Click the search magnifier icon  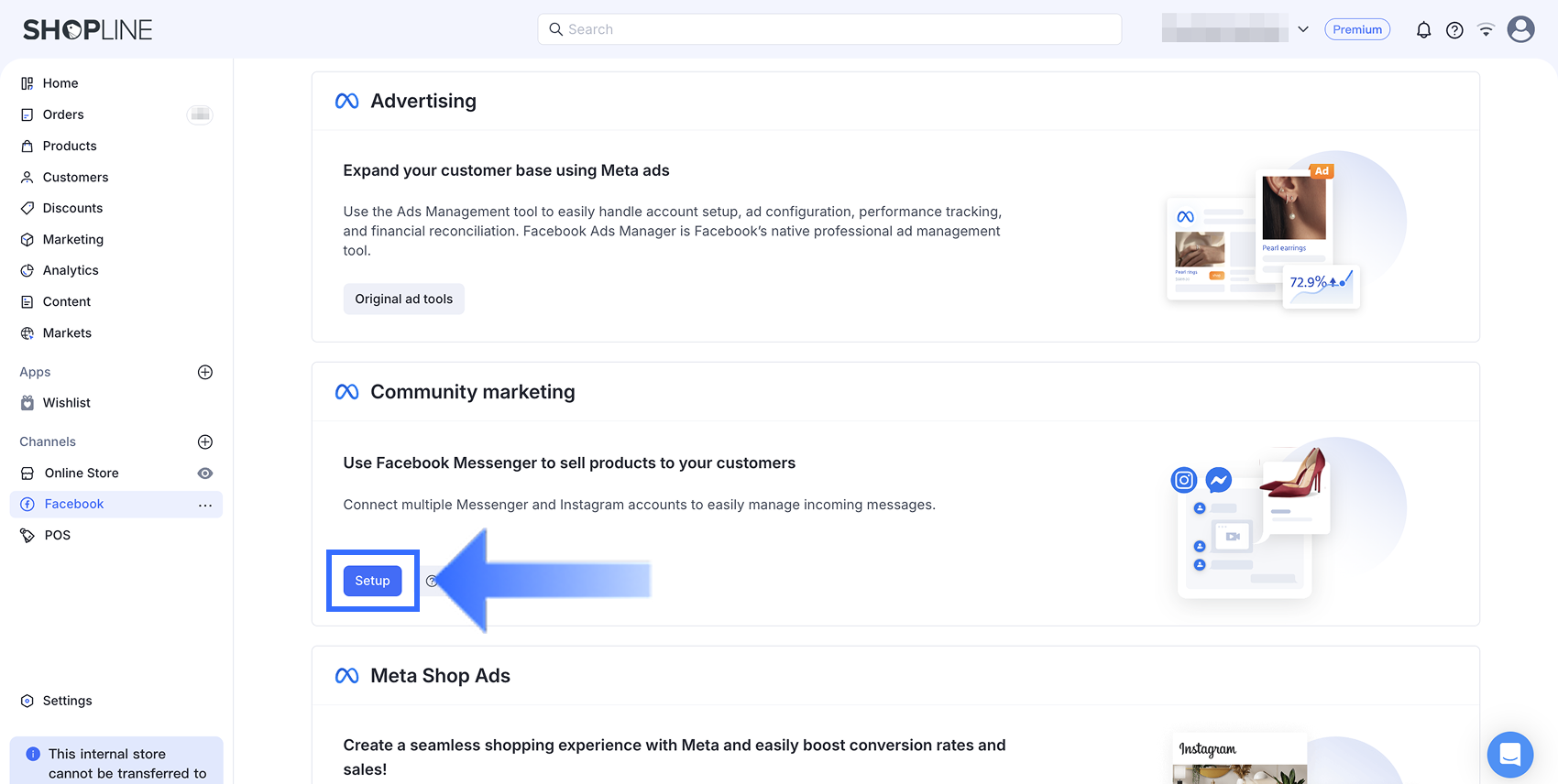[555, 29]
